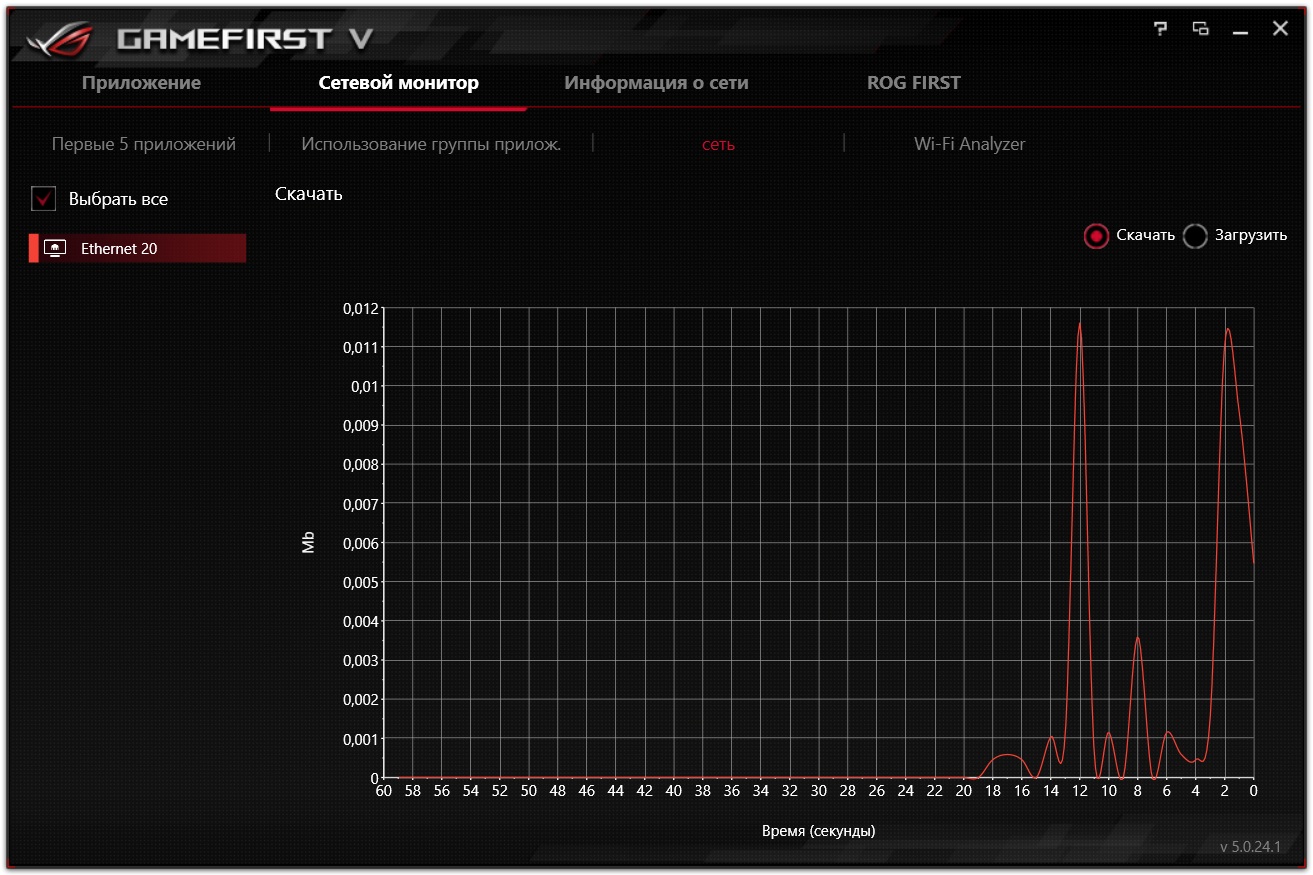Minimize the GameFirst V window
The height and width of the screenshot is (875, 1313).
(1241, 33)
